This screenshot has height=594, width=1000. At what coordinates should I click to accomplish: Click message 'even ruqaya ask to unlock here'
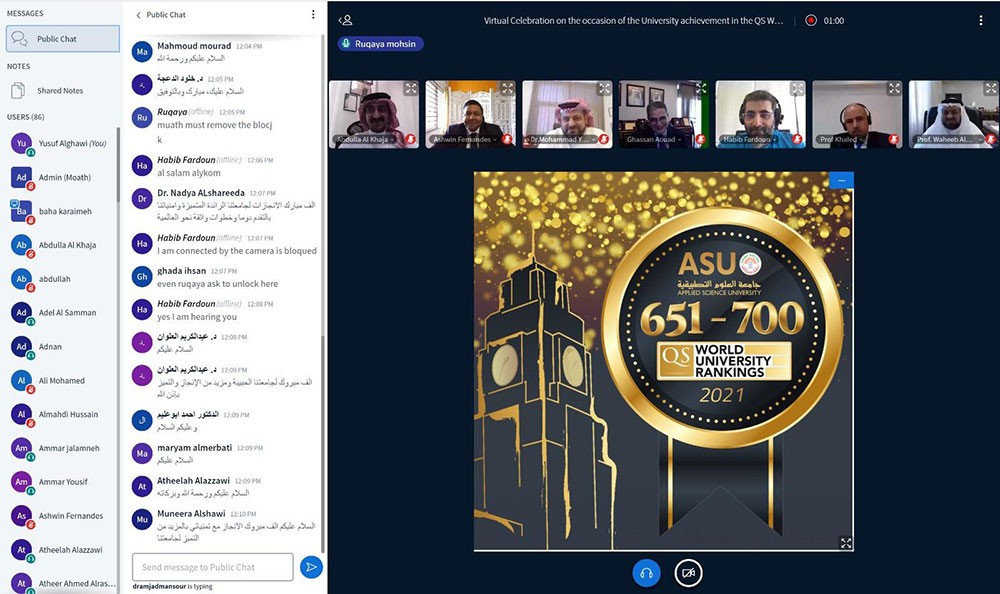(x=217, y=284)
